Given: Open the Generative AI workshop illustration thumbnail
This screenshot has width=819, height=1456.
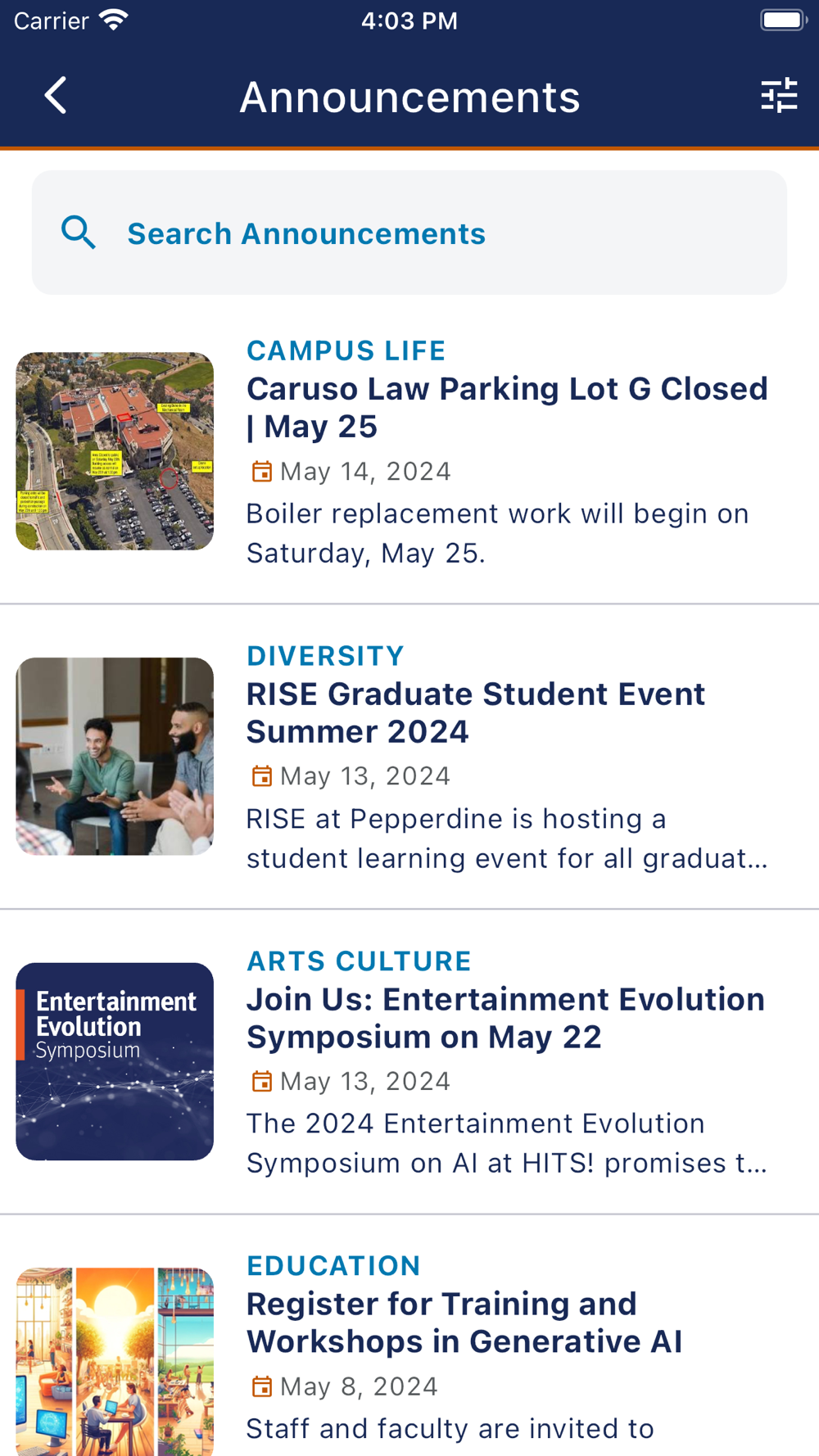Looking at the screenshot, I should tap(115, 1361).
